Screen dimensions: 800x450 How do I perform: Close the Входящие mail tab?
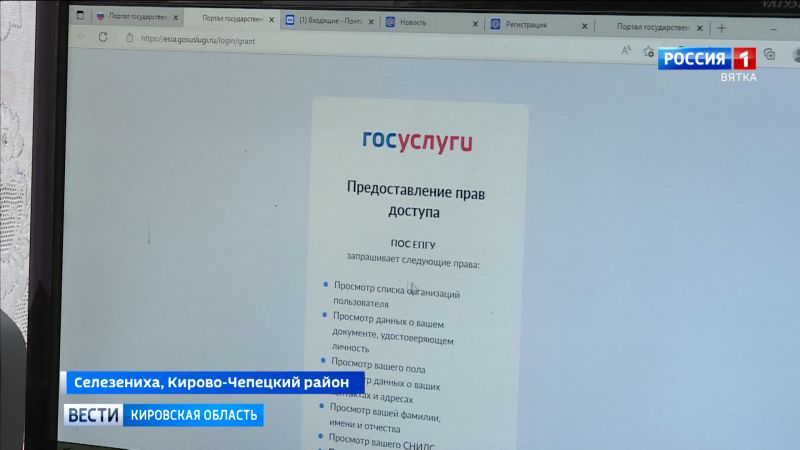click(371, 21)
